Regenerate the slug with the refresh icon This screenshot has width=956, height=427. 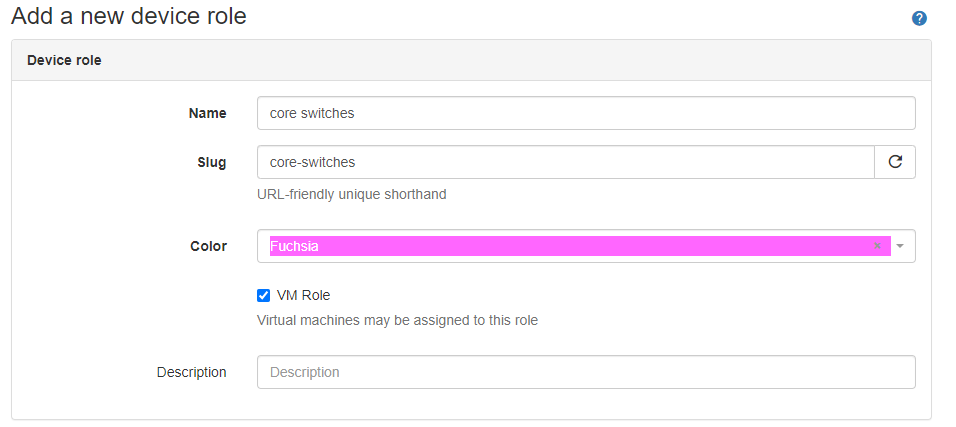(895, 162)
